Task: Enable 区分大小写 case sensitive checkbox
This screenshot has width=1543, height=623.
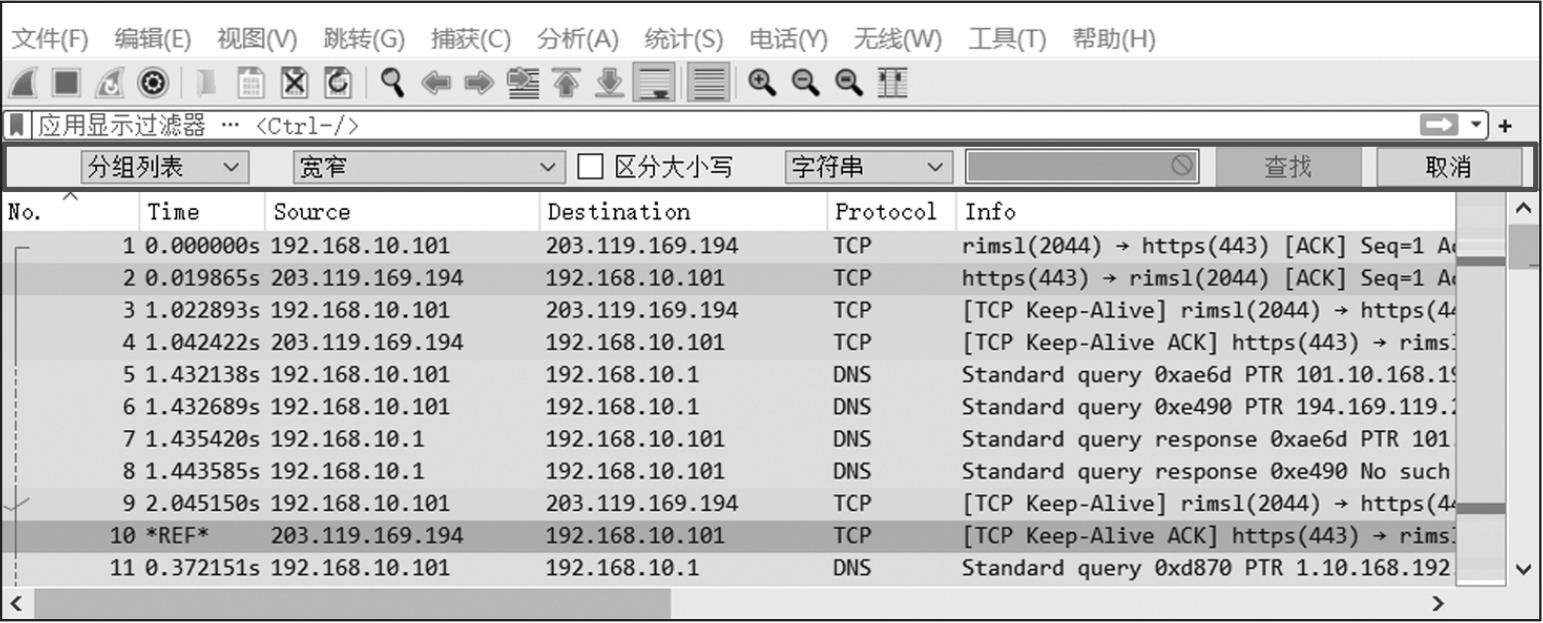Action: pos(590,167)
